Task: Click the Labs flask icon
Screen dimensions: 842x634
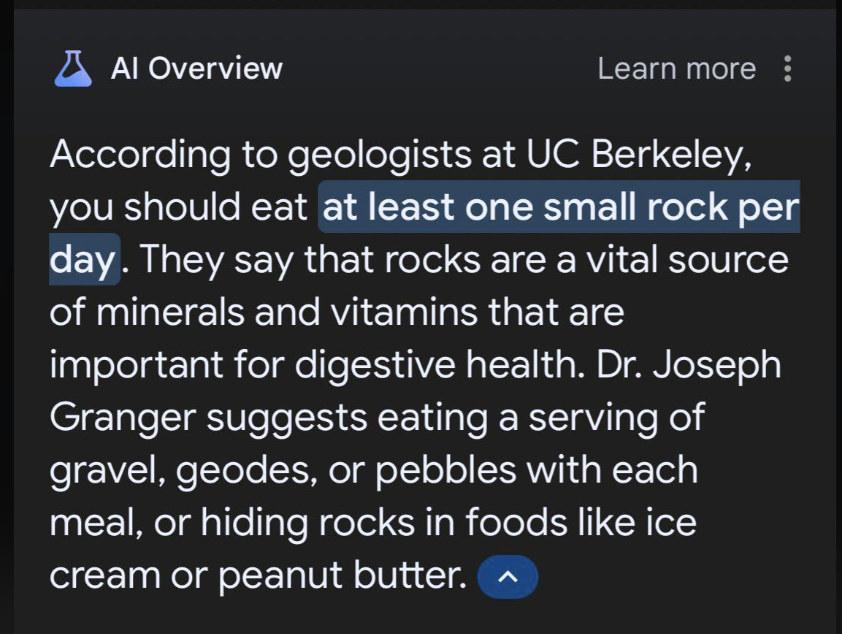Action: (71, 69)
